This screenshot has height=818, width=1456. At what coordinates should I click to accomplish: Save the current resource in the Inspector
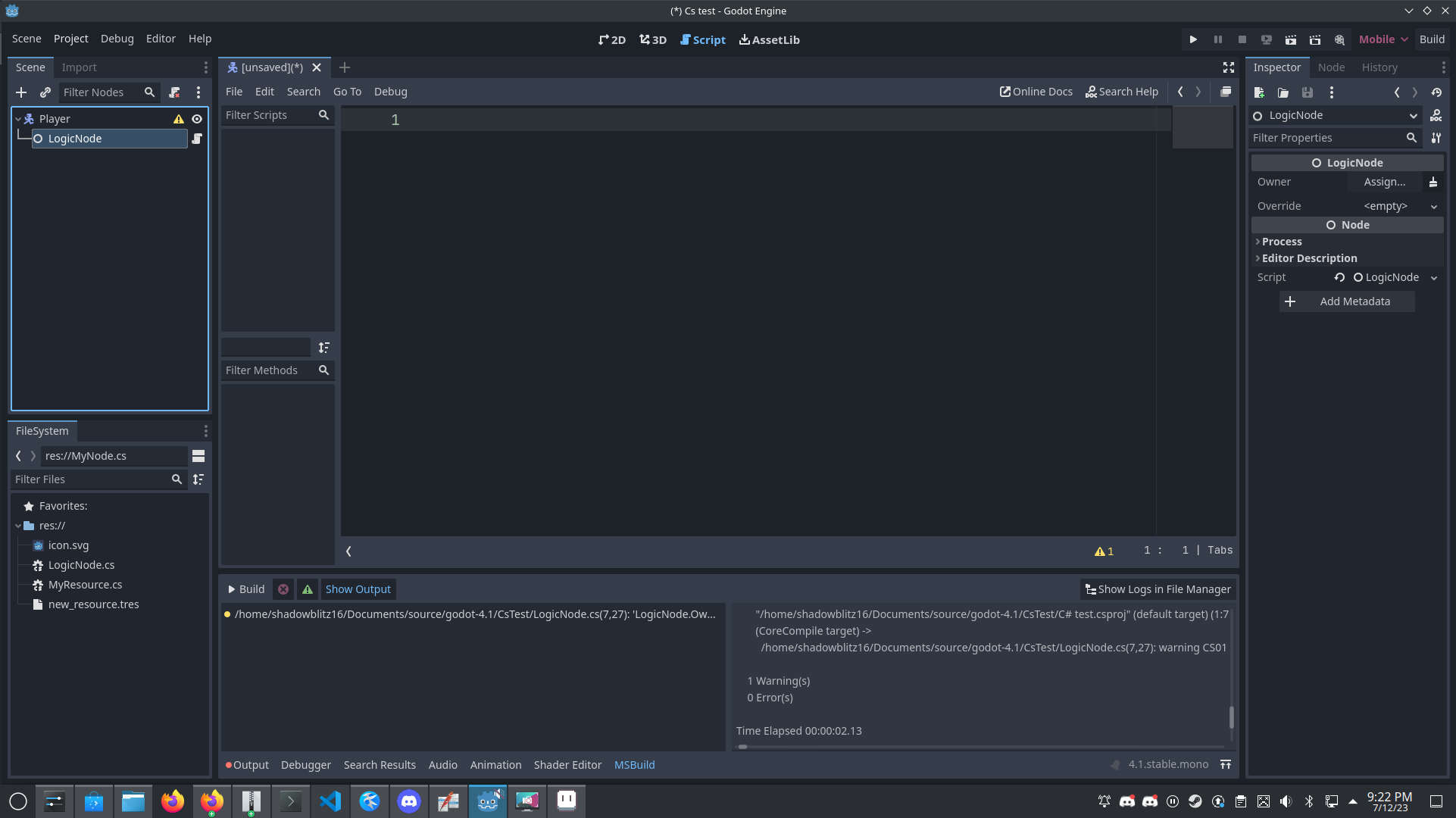click(1307, 92)
